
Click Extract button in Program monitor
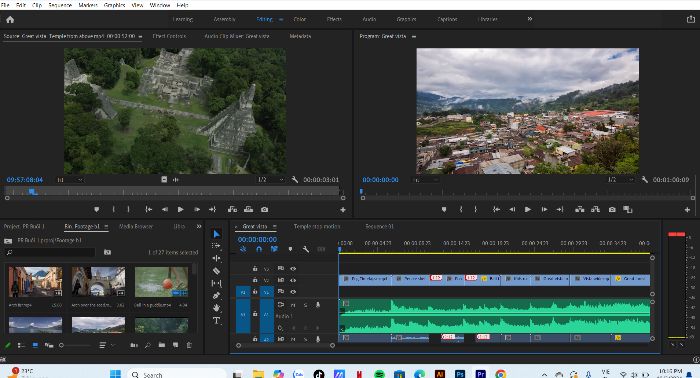596,209
